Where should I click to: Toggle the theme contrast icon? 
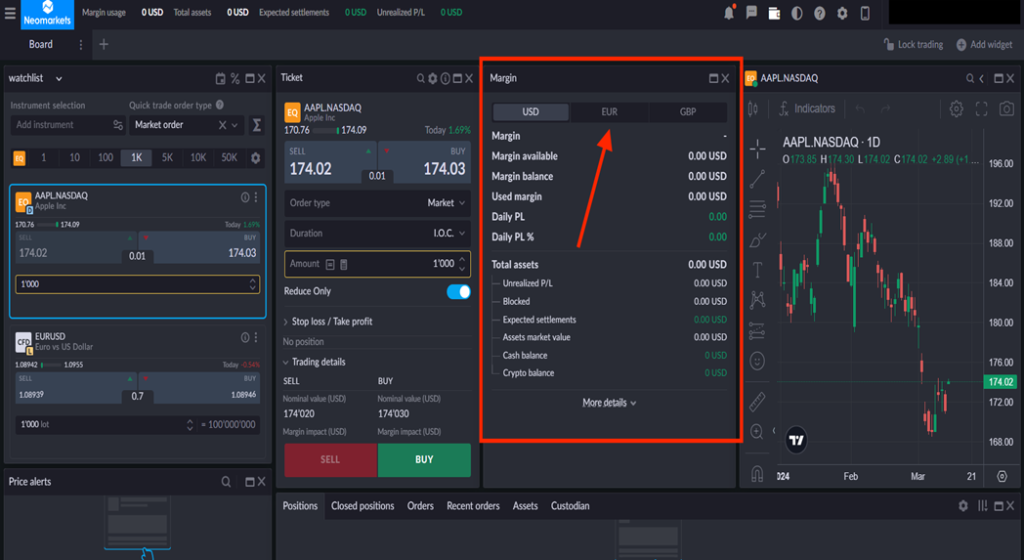point(797,13)
